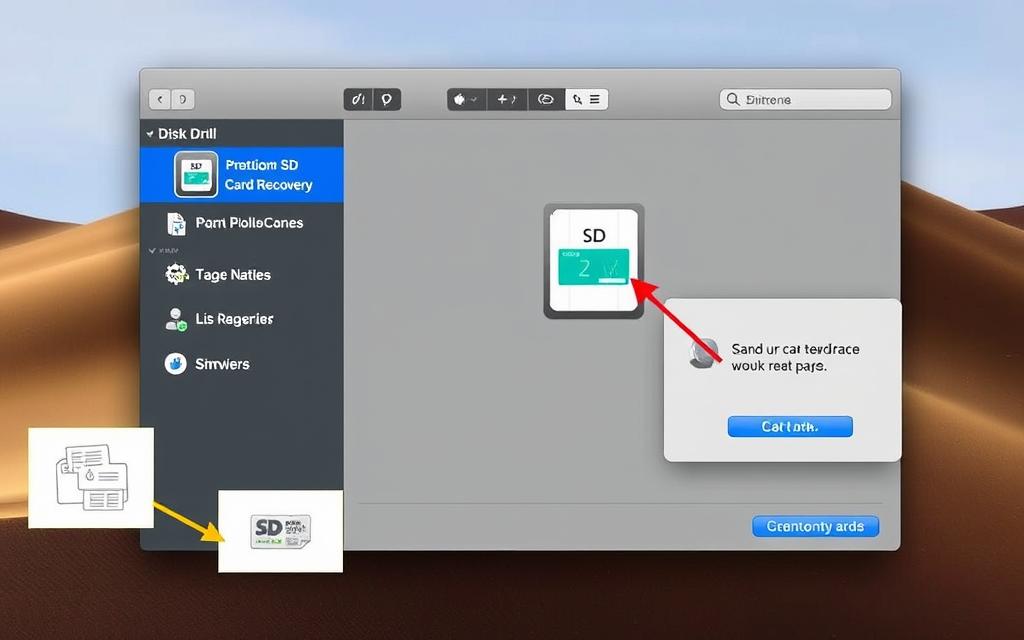Open the apple icon dropdown in toolbar
Viewport: 1024px width, 640px height.
[x=466, y=99]
